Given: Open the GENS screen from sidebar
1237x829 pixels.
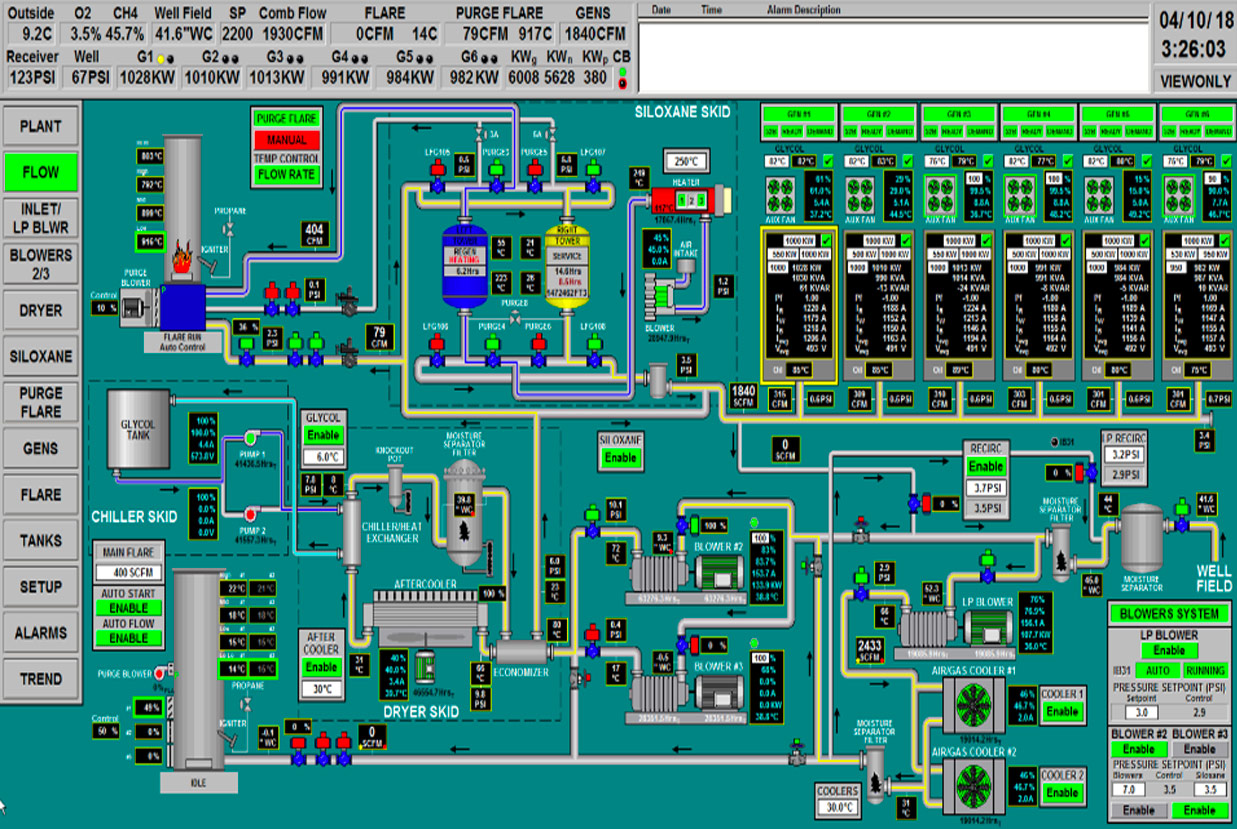Looking at the screenshot, I should 41,448.
